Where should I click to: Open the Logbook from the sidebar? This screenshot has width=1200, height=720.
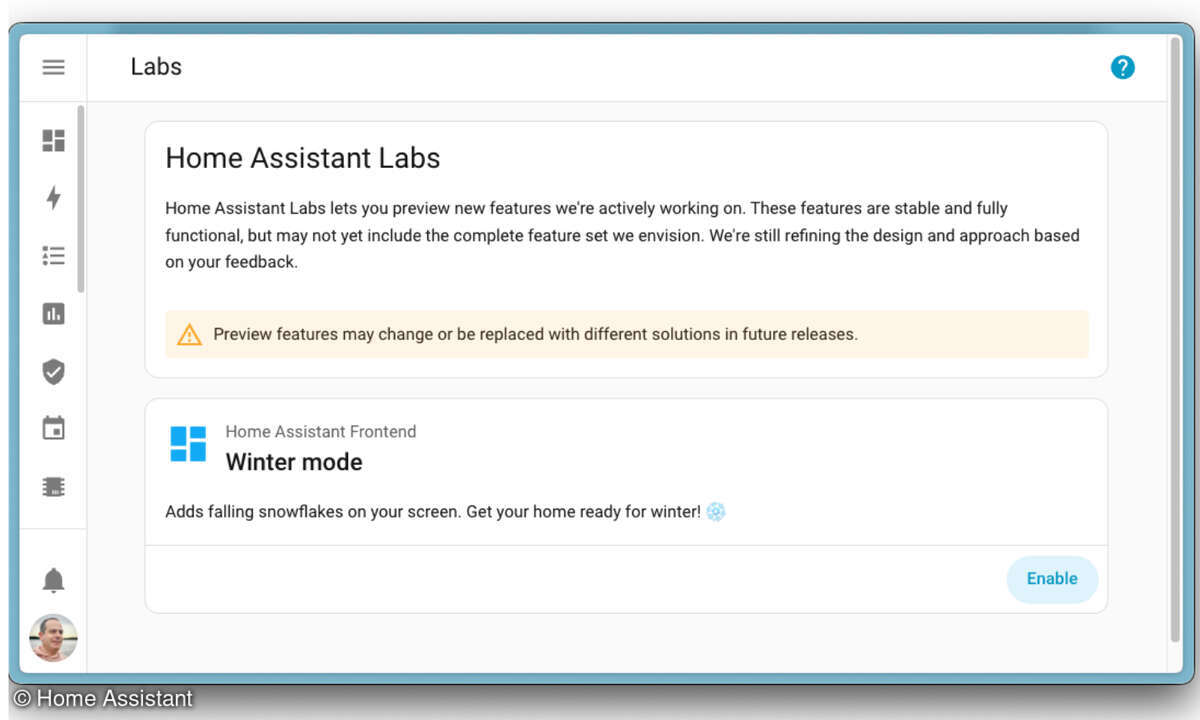(x=53, y=255)
